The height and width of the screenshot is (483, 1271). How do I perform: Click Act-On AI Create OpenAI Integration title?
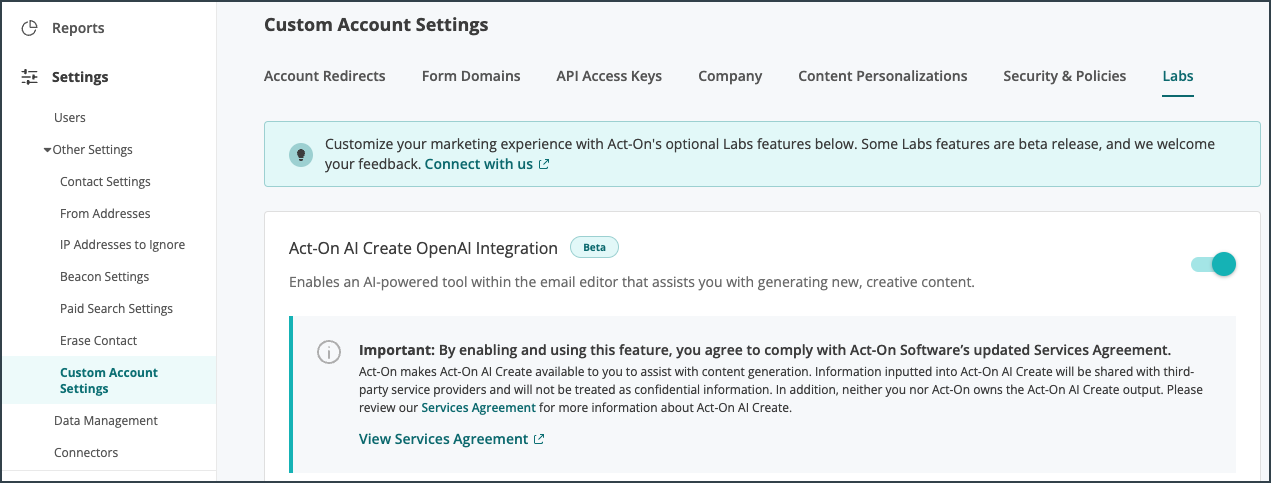[x=423, y=248]
